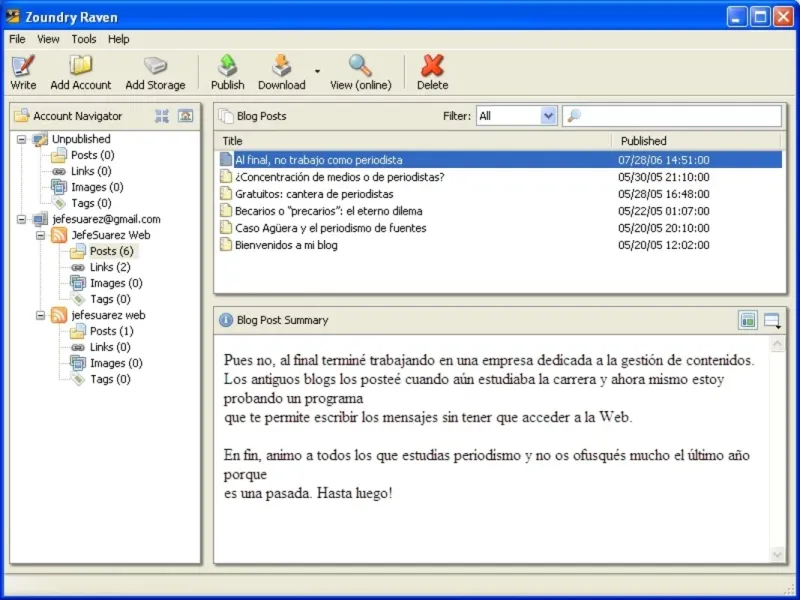The width and height of the screenshot is (800, 600).
Task: Click the Delete red X icon
Action: pyautogui.click(x=432, y=65)
